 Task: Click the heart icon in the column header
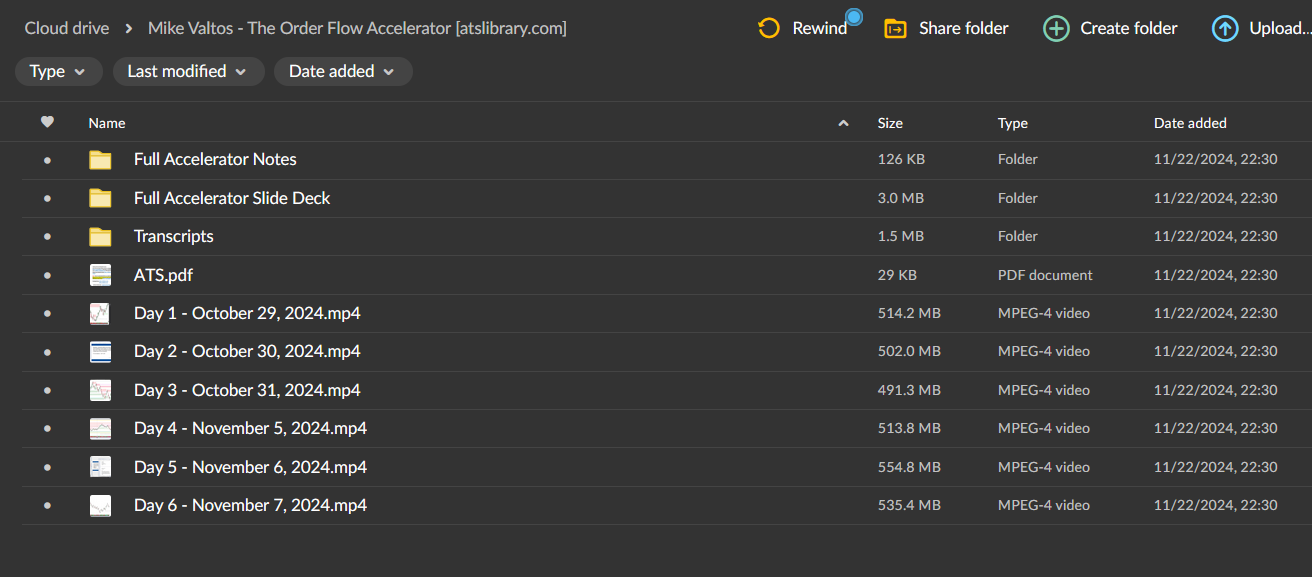click(x=47, y=121)
